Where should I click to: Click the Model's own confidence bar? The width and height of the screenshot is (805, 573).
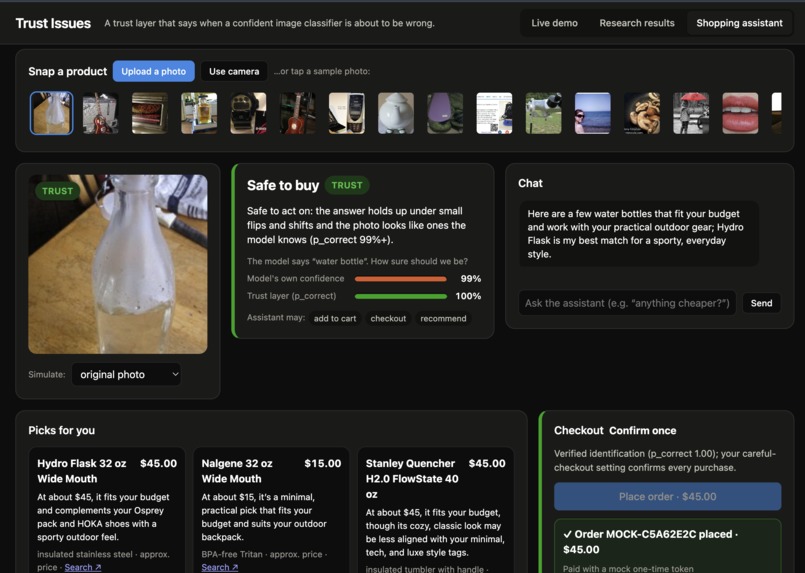tap(400, 279)
